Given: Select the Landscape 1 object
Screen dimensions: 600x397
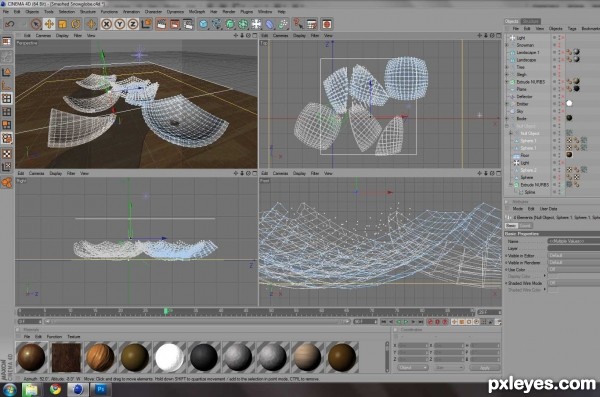Looking at the screenshot, I should tap(528, 52).
